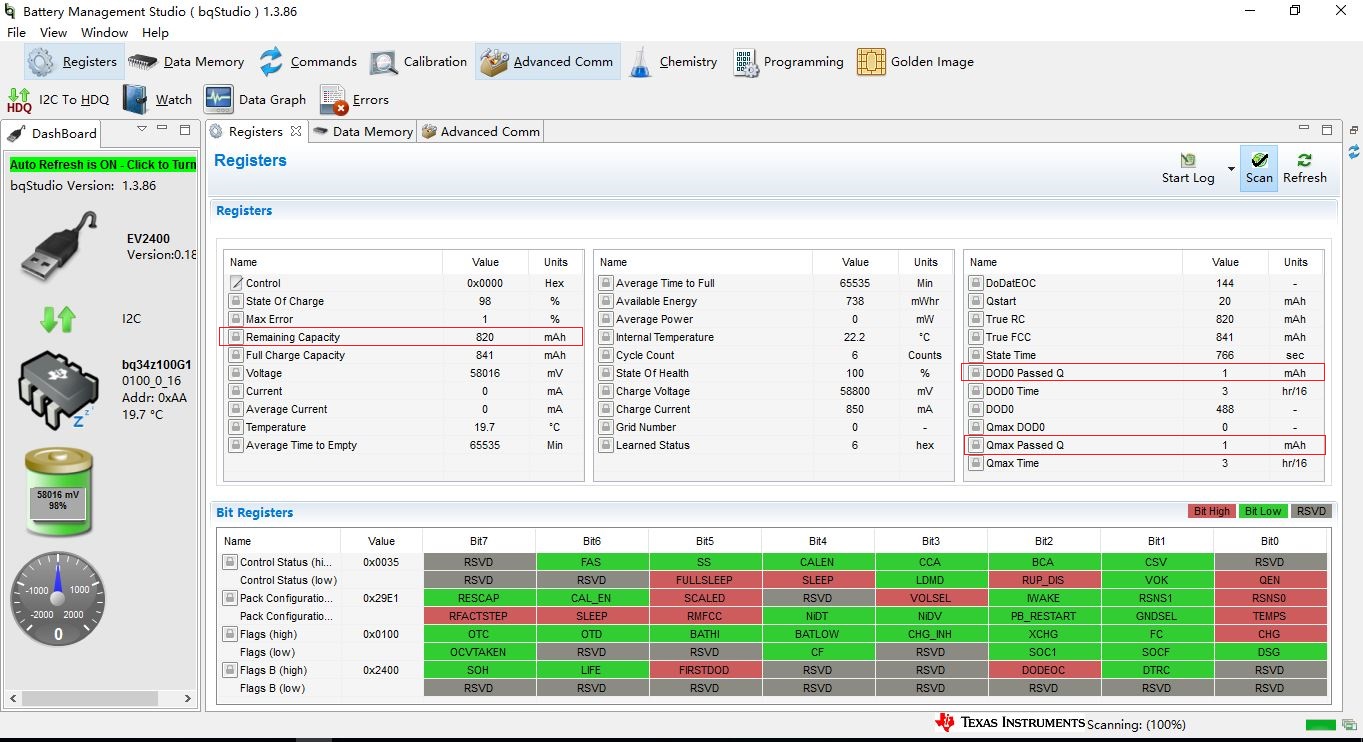Open the Help menu

click(x=155, y=33)
